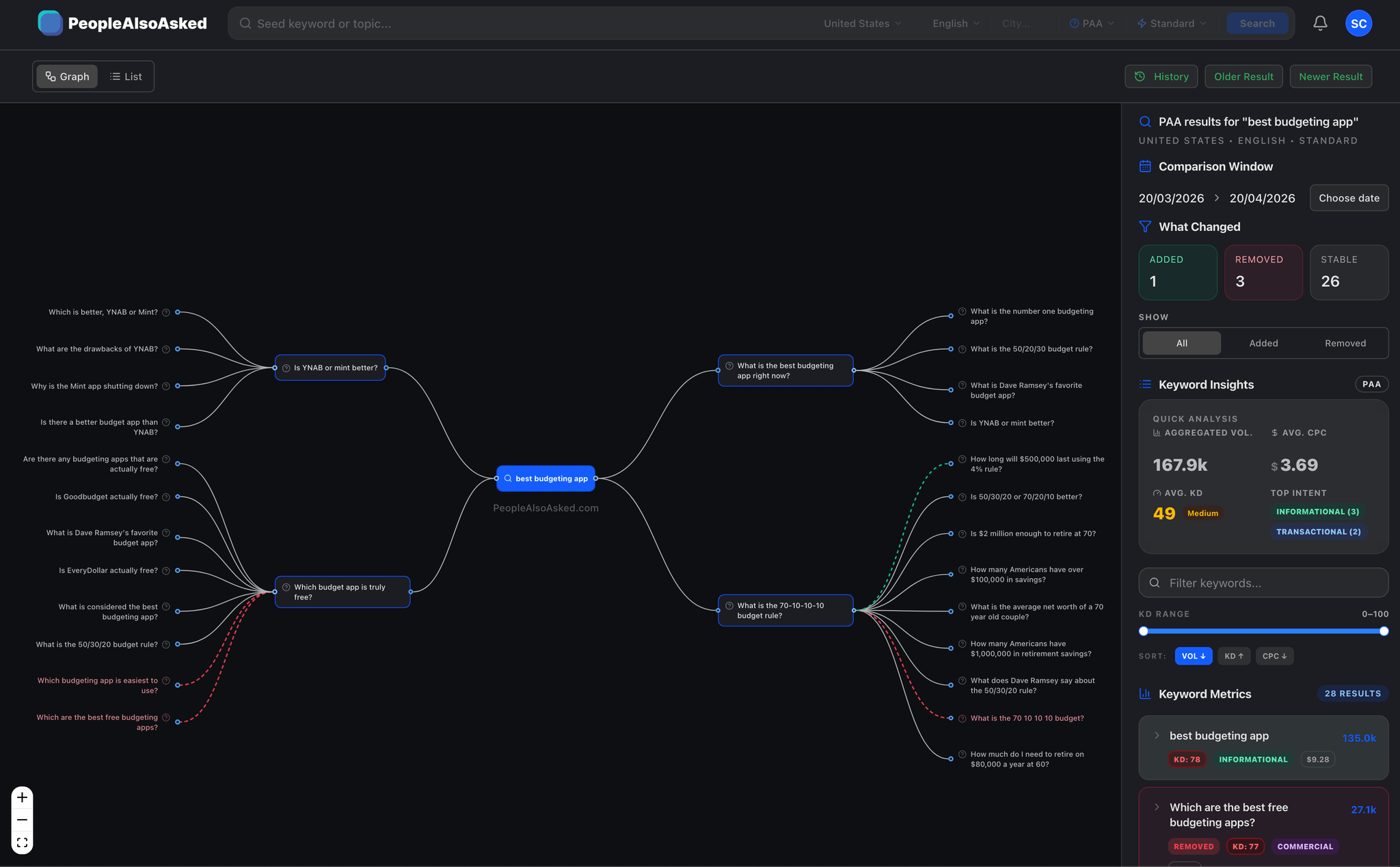Select the STABLE 26 stat card
Screen dimensions: 1400x867
1349,272
